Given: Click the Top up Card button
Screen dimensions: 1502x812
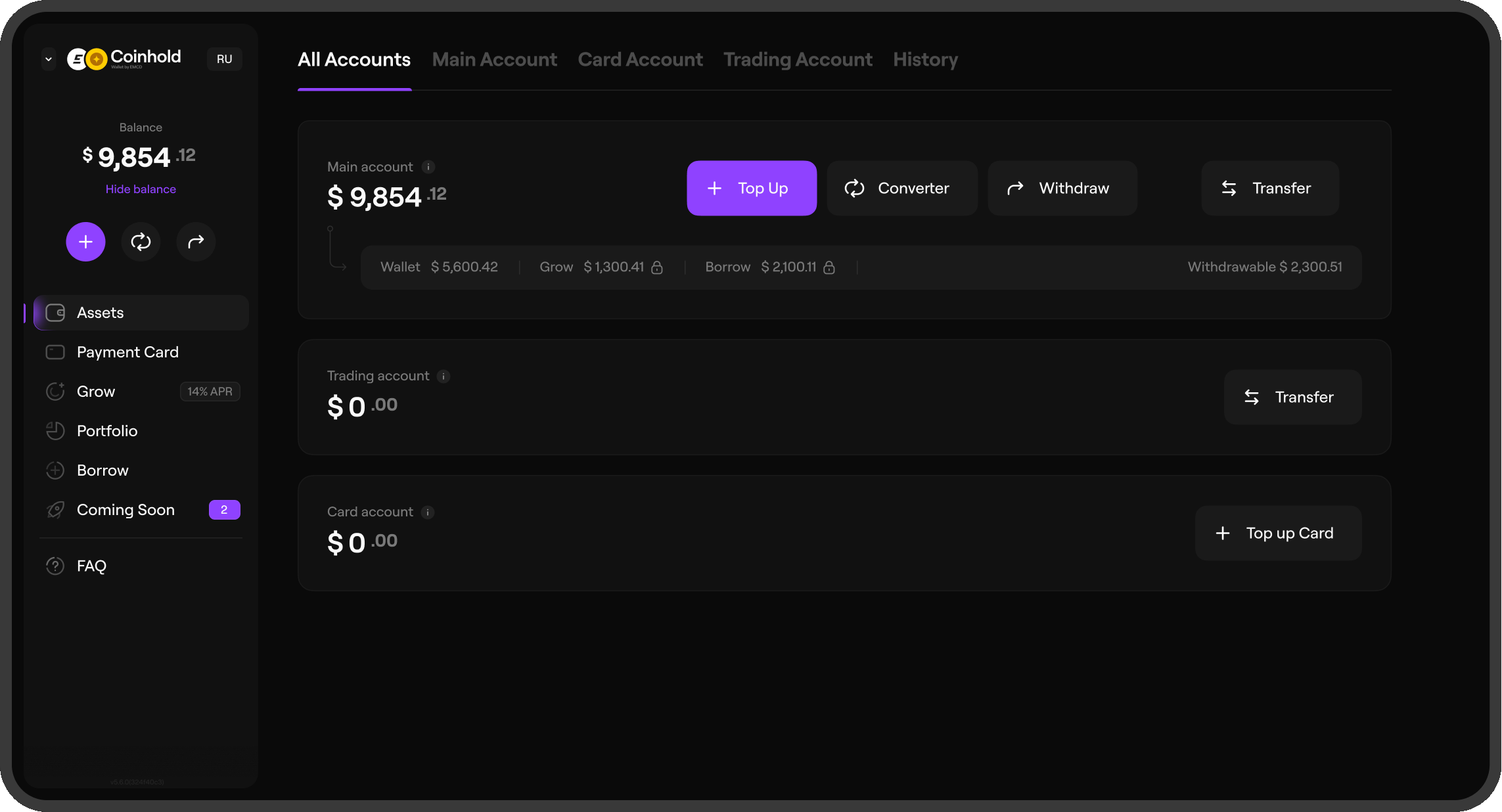Looking at the screenshot, I should tap(1278, 533).
